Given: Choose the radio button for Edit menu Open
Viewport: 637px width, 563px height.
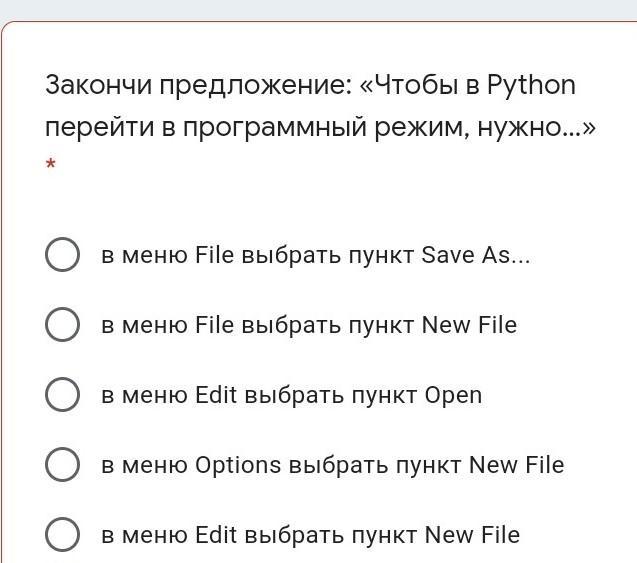Looking at the screenshot, I should pyautogui.click(x=62, y=395).
